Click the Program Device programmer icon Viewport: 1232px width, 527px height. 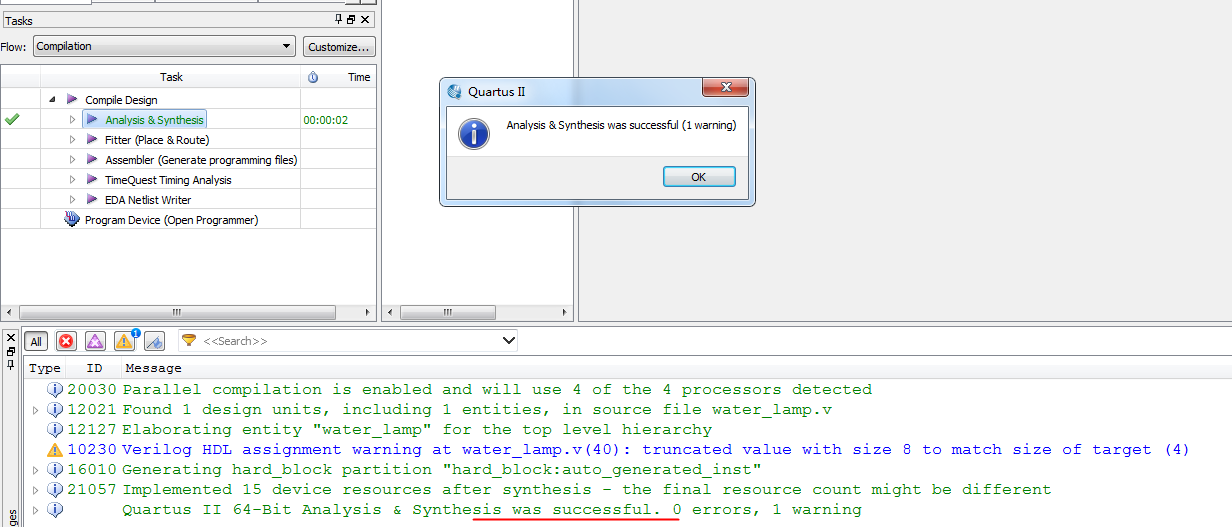(x=72, y=219)
